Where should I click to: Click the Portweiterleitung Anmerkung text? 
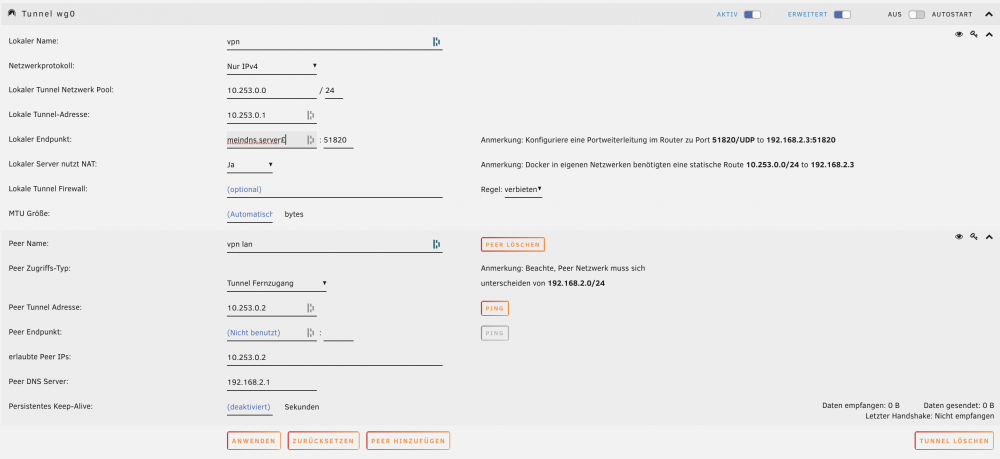(658, 140)
